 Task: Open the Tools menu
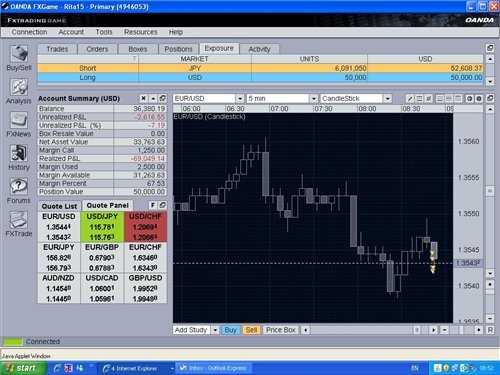pos(104,32)
